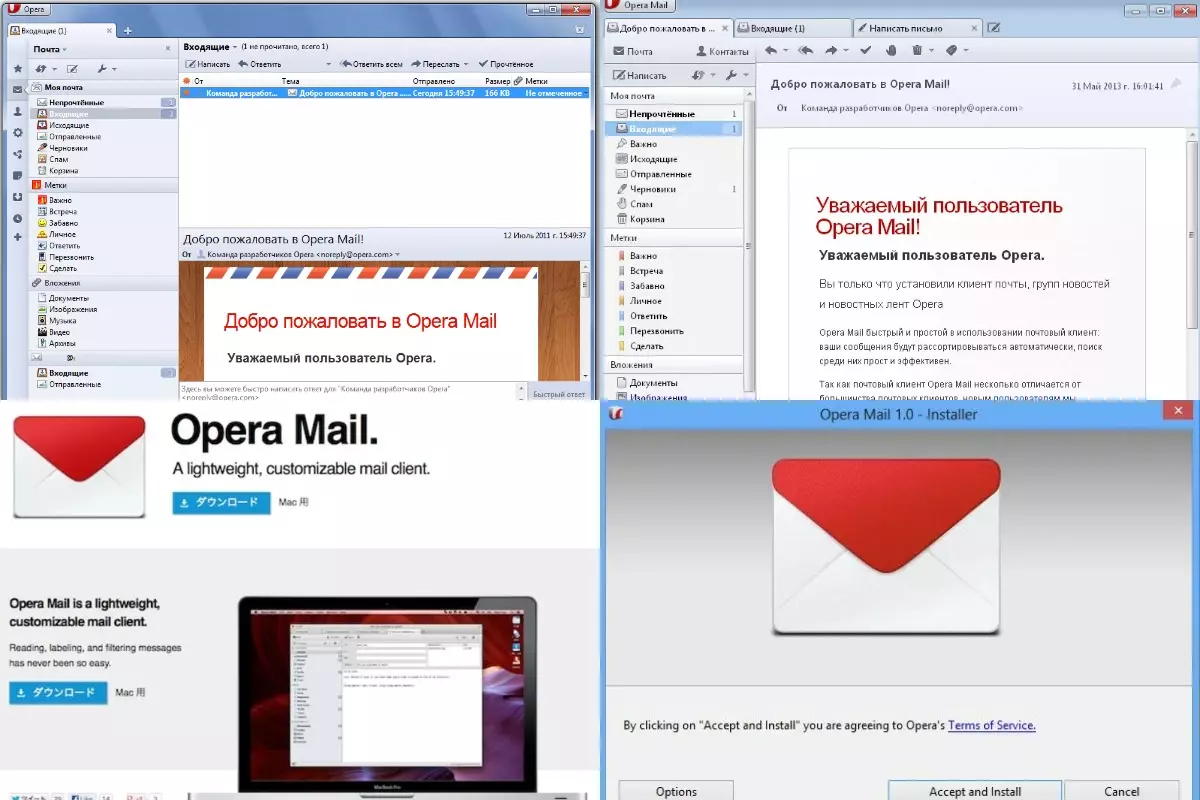
Task: Delete the message with the trash icon
Action: click(x=917, y=49)
